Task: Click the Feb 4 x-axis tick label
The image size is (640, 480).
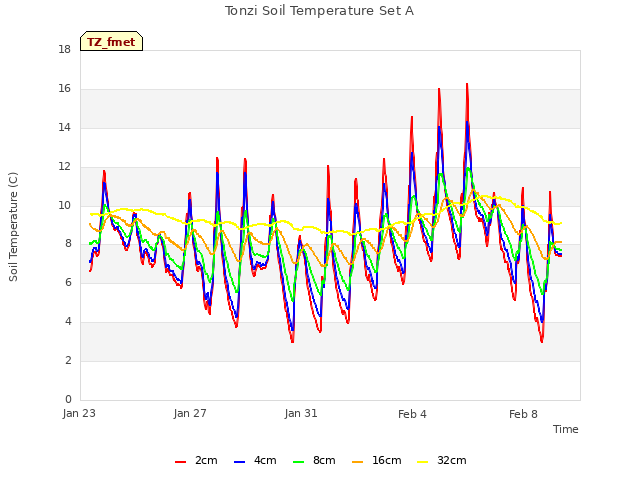Action: coord(412,414)
